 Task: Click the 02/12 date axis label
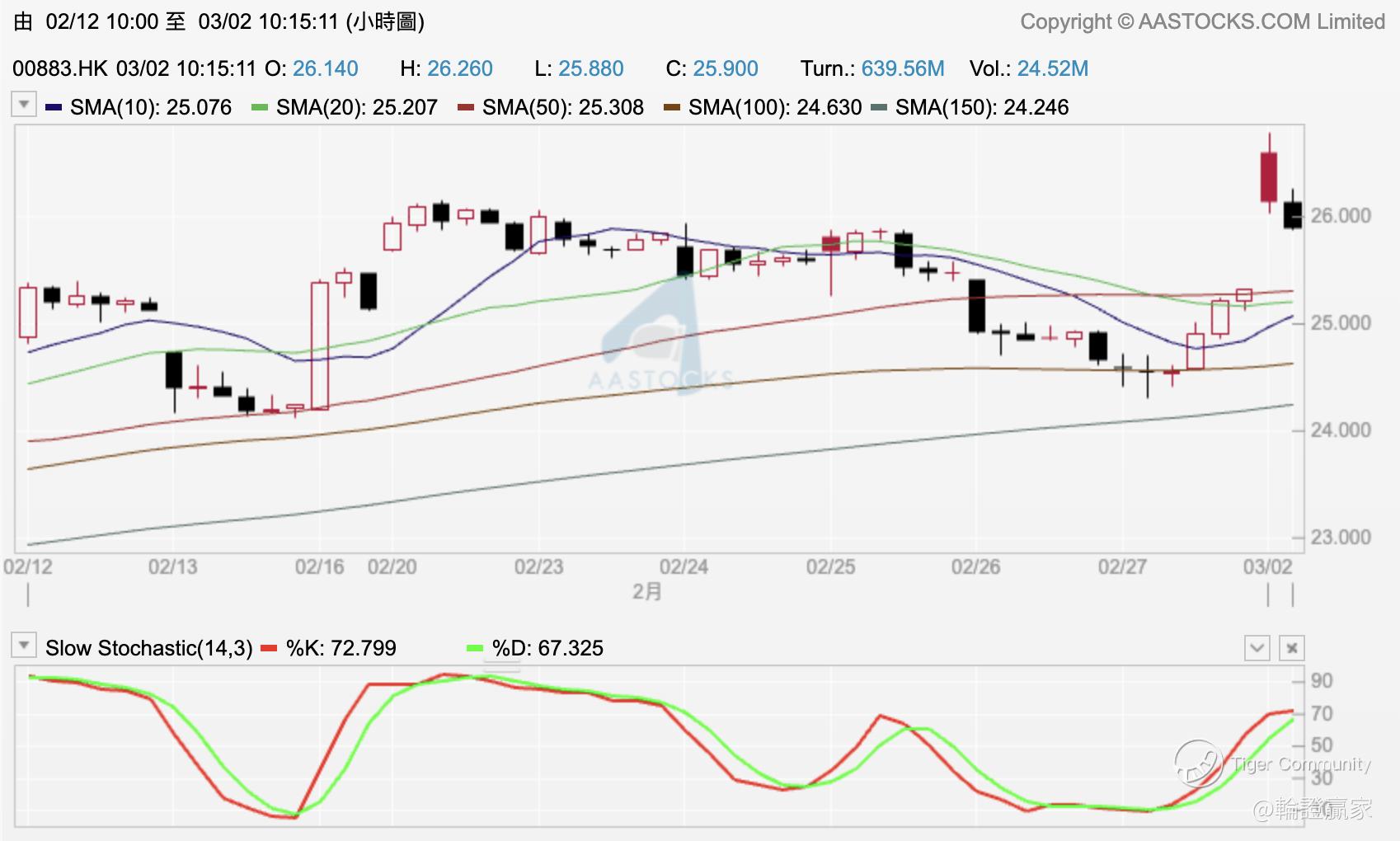28,567
